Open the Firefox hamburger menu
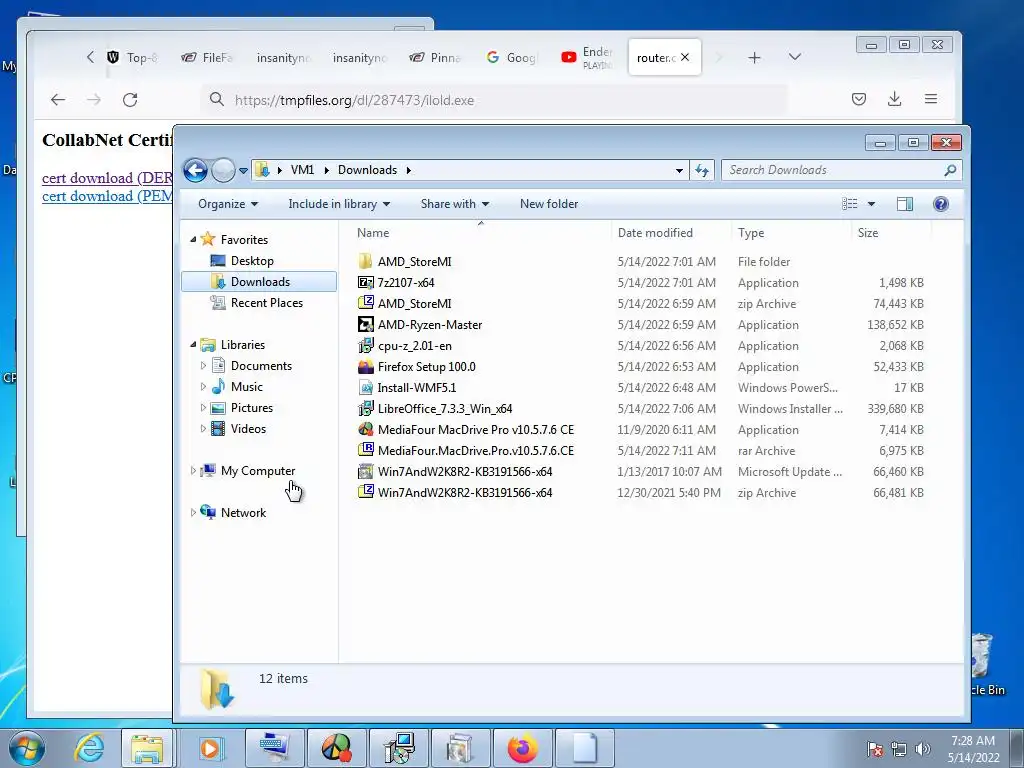 931,99
